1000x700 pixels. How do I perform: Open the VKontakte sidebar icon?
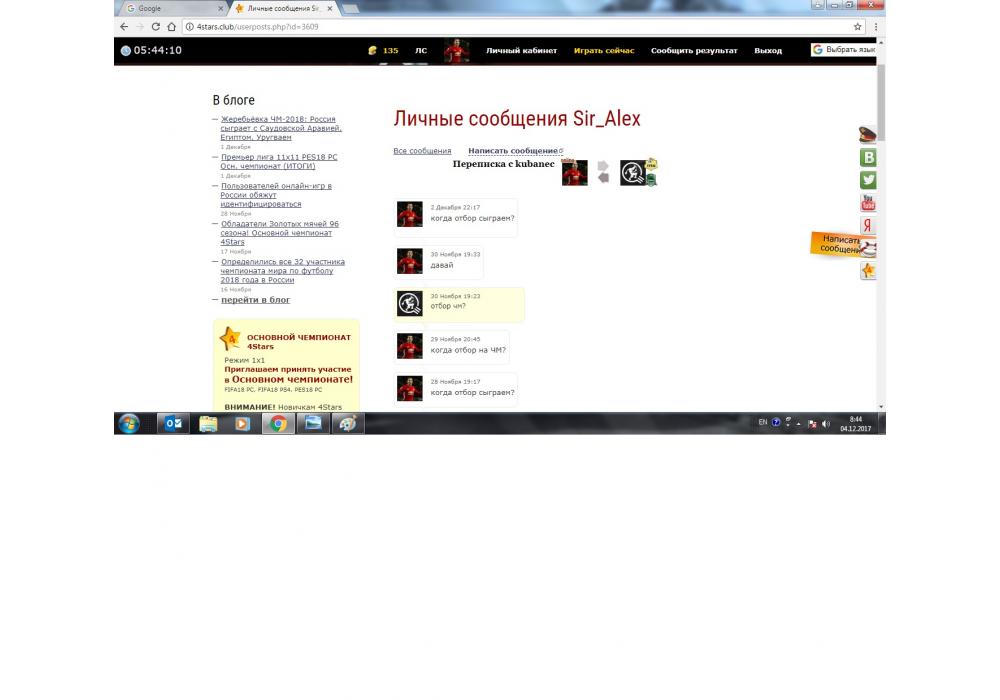pos(868,157)
